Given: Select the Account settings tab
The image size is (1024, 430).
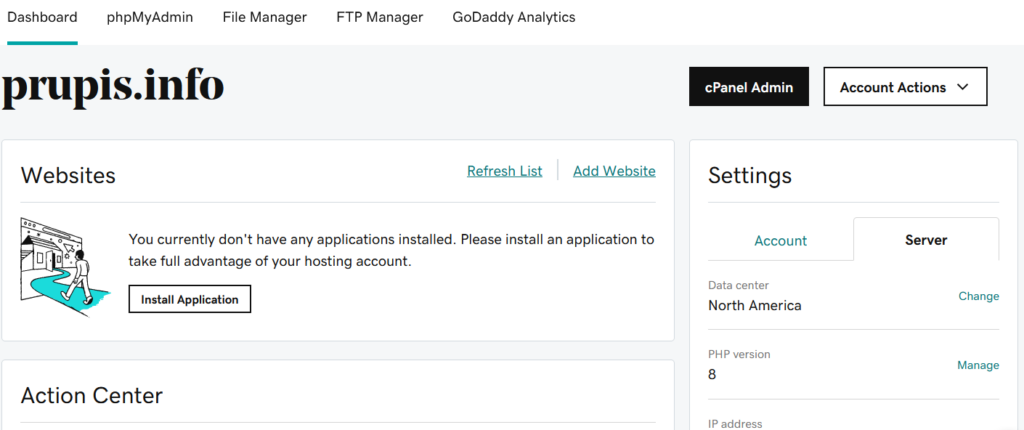Looking at the screenshot, I should (x=780, y=240).
